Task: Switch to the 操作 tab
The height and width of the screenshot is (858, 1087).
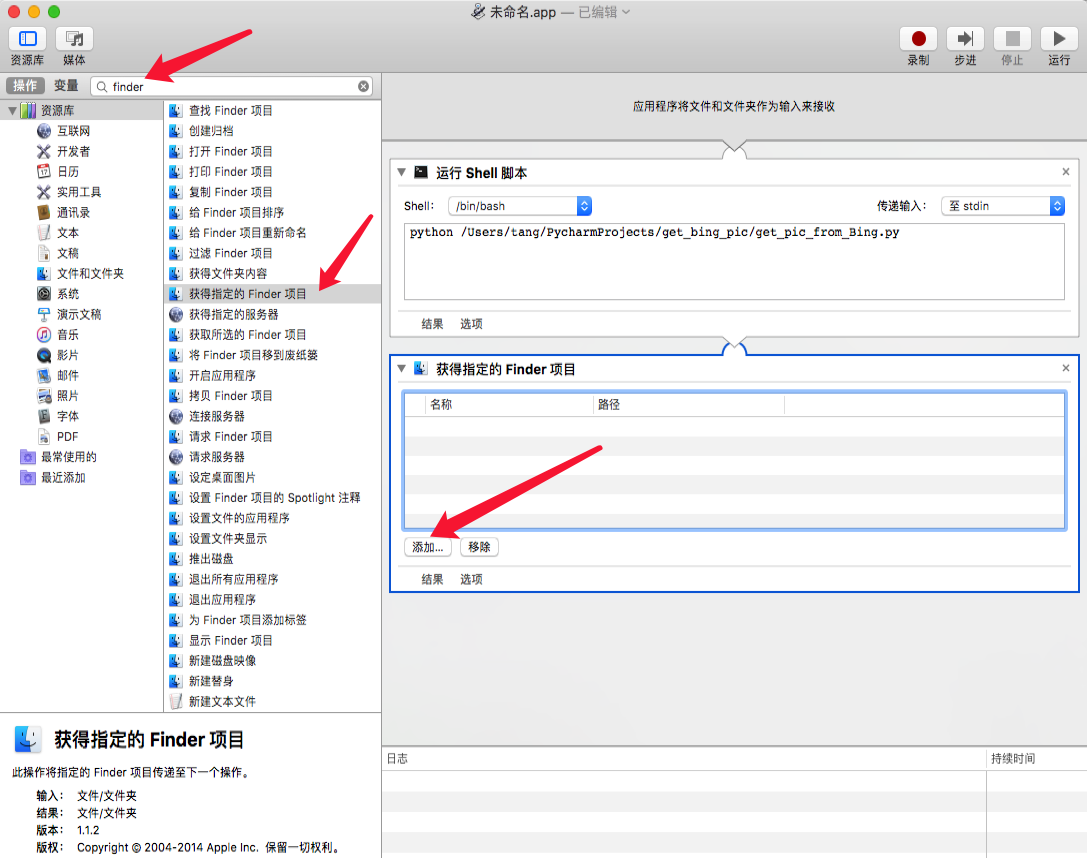Action: pyautogui.click(x=26, y=85)
